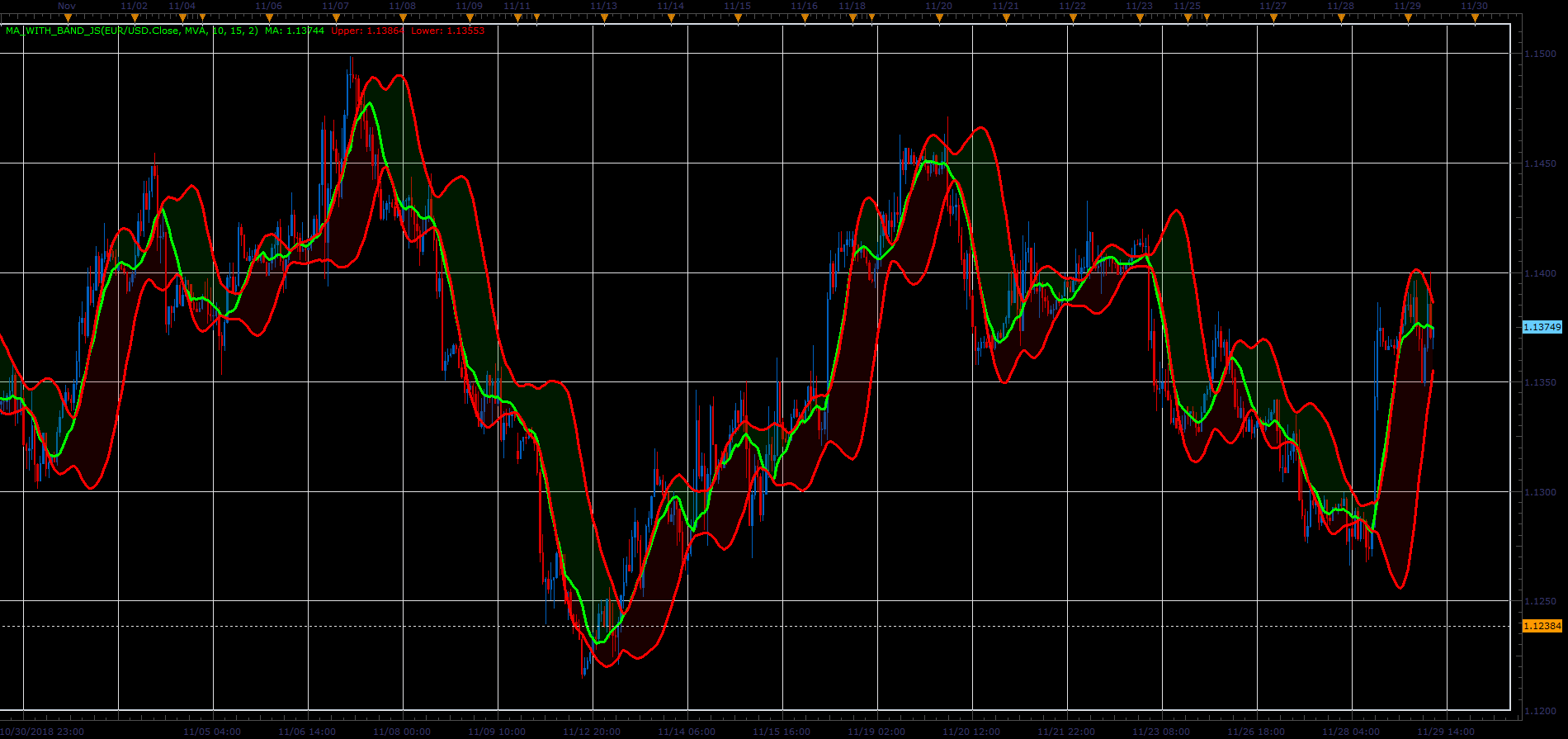Viewport: 1568px width, 739px height.
Task: Select the day marker below 11/16
Action: [x=804, y=17]
